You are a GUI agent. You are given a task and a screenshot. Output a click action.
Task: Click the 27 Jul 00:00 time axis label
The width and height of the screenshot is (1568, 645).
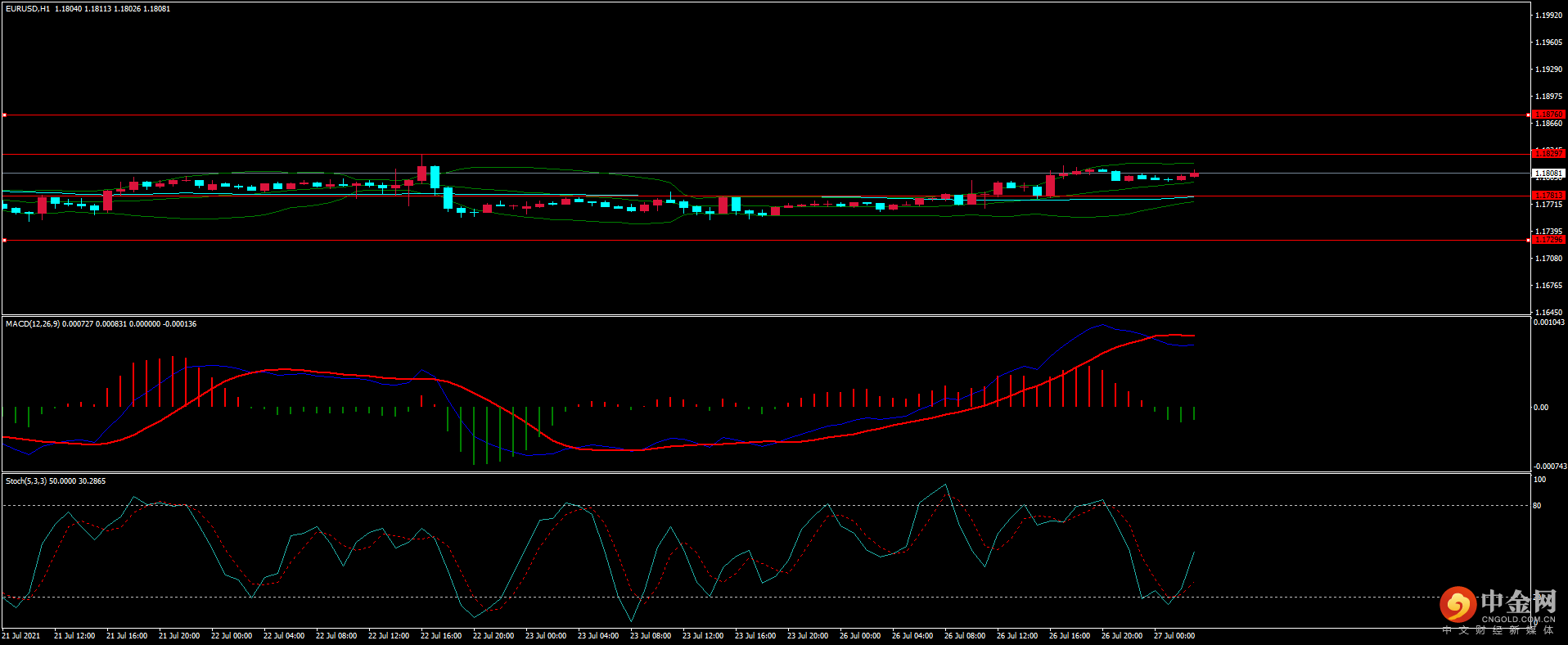(1174, 636)
